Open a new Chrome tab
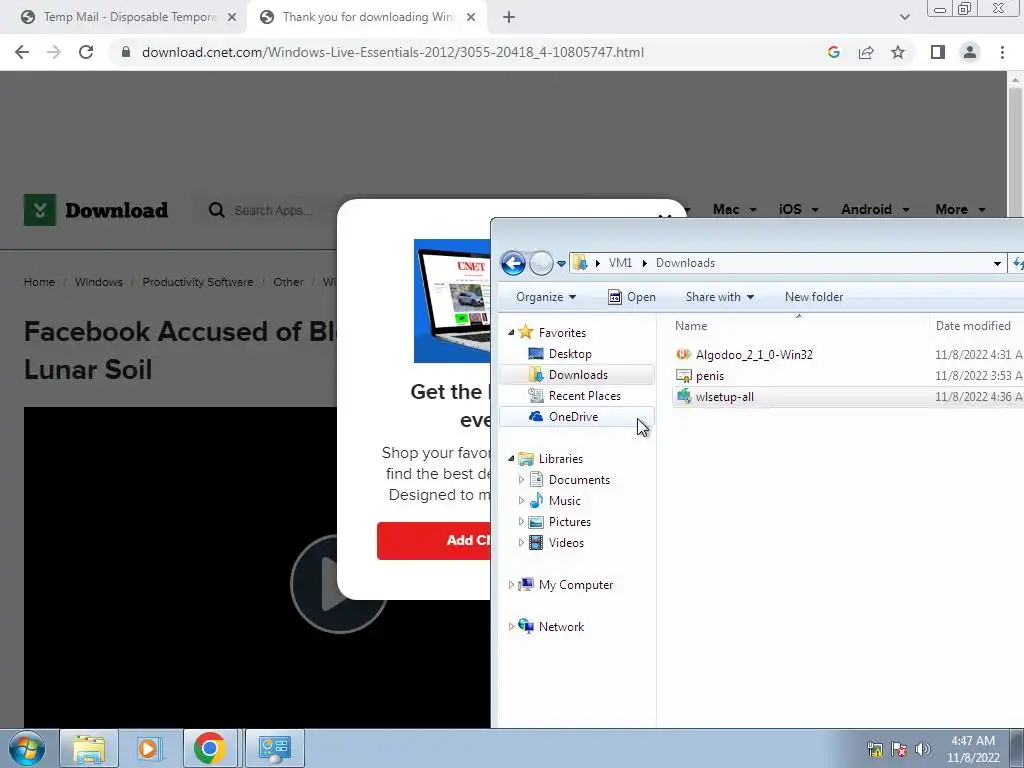The height and width of the screenshot is (768, 1024). point(509,17)
